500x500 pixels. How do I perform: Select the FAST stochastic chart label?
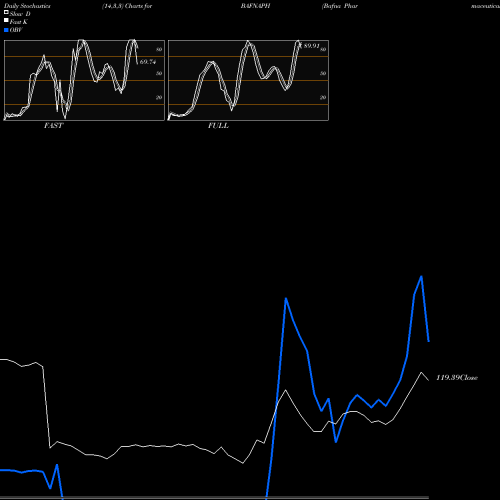point(53,126)
